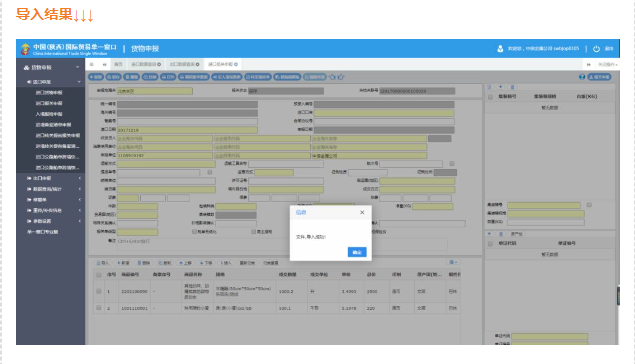Click the user avatar icon in header
This screenshot has height=364, width=635.
tap(500, 49)
